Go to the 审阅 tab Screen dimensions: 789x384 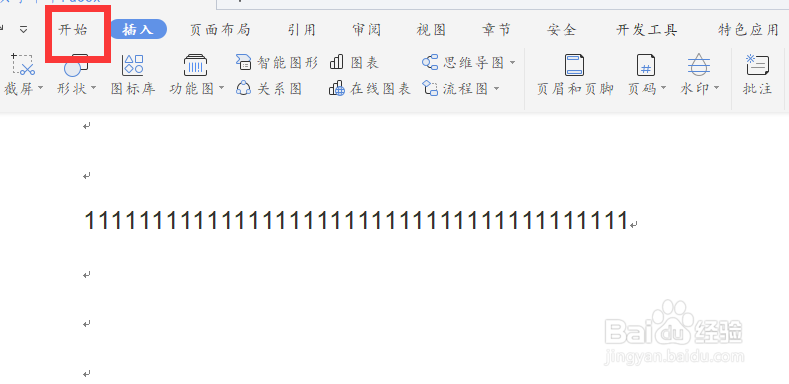(x=367, y=30)
